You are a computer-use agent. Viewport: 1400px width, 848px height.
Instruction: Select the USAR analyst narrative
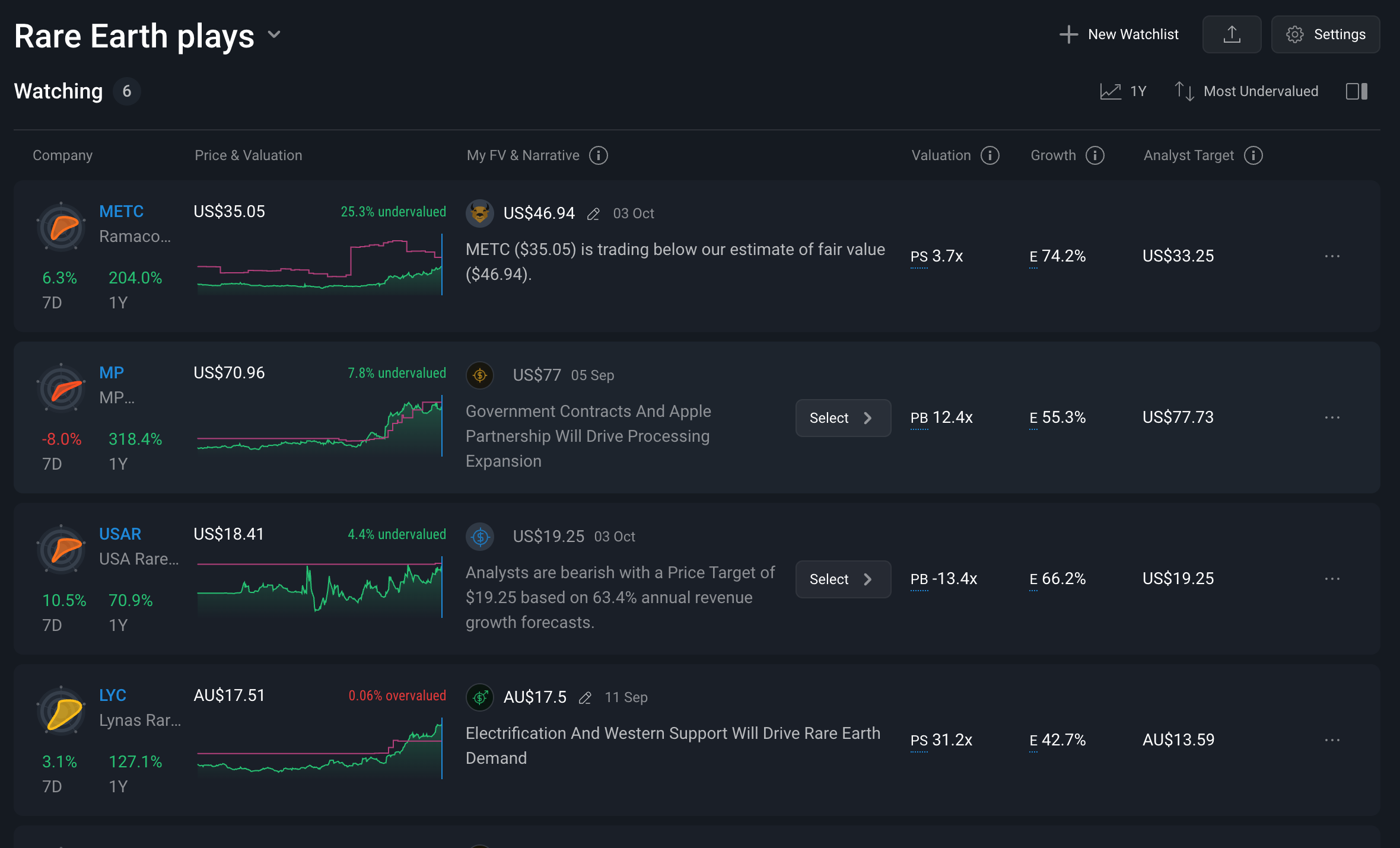(842, 579)
